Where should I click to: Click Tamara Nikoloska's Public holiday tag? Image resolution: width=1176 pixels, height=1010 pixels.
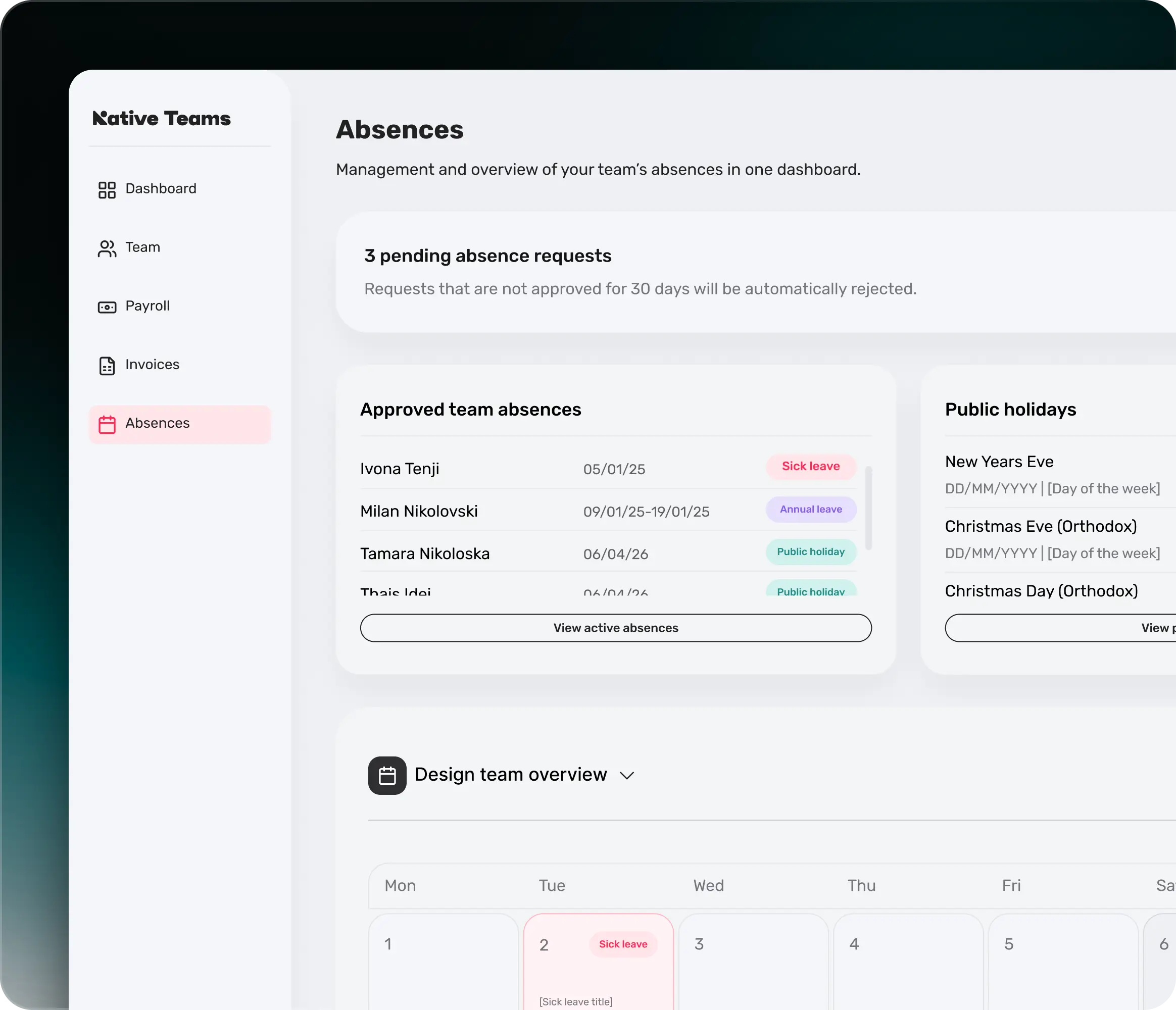click(810, 552)
